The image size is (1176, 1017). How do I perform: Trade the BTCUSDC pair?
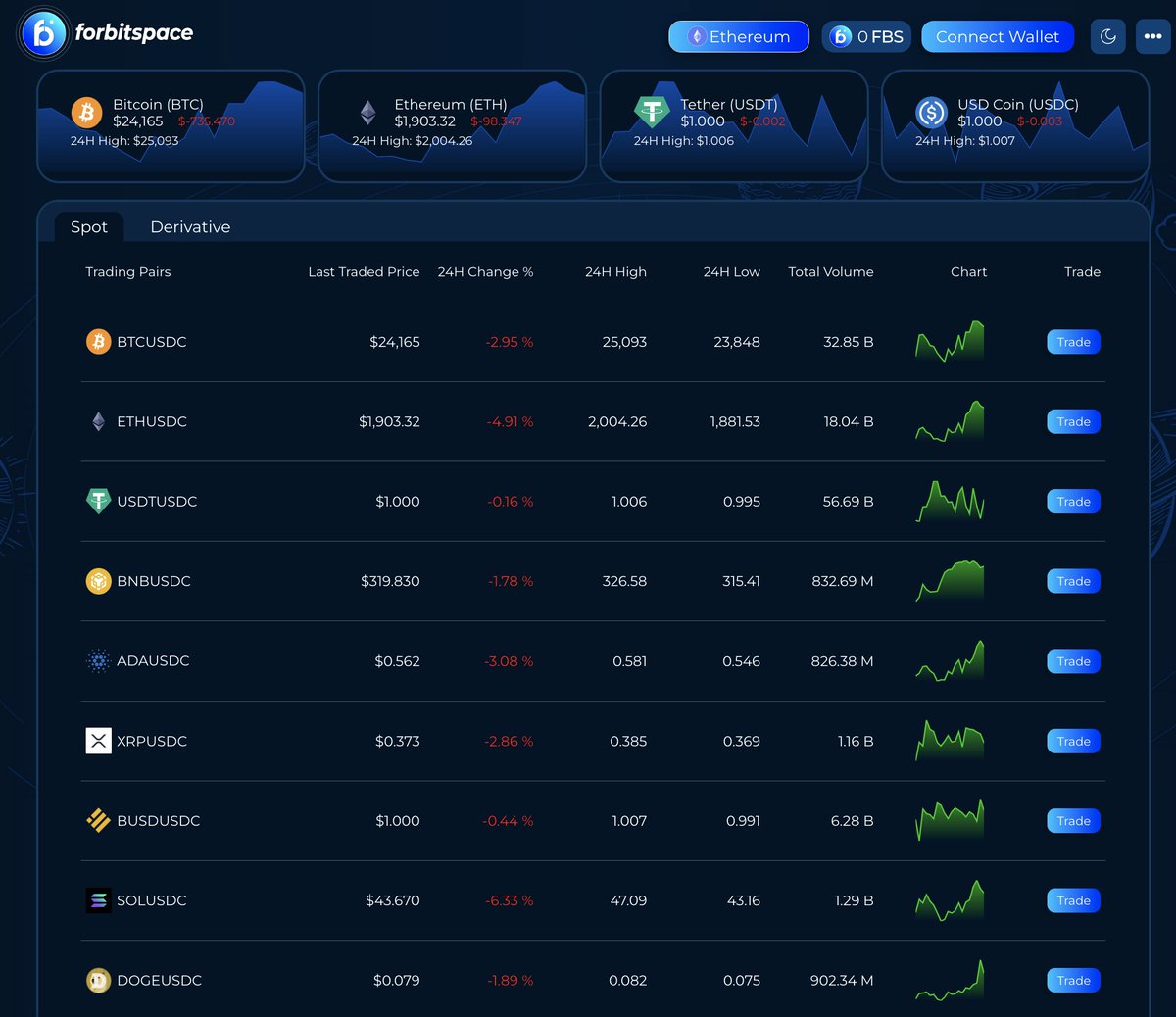[x=1073, y=342]
